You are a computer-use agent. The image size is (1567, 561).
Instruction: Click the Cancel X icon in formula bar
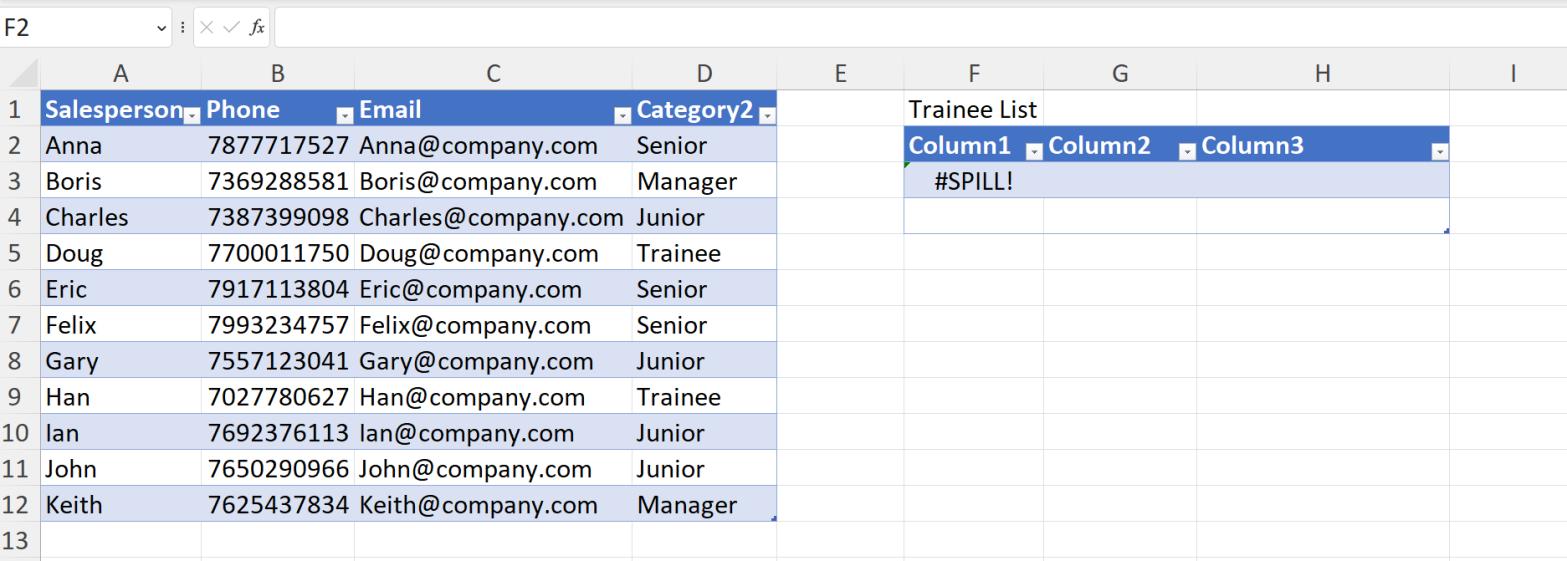pos(207,28)
